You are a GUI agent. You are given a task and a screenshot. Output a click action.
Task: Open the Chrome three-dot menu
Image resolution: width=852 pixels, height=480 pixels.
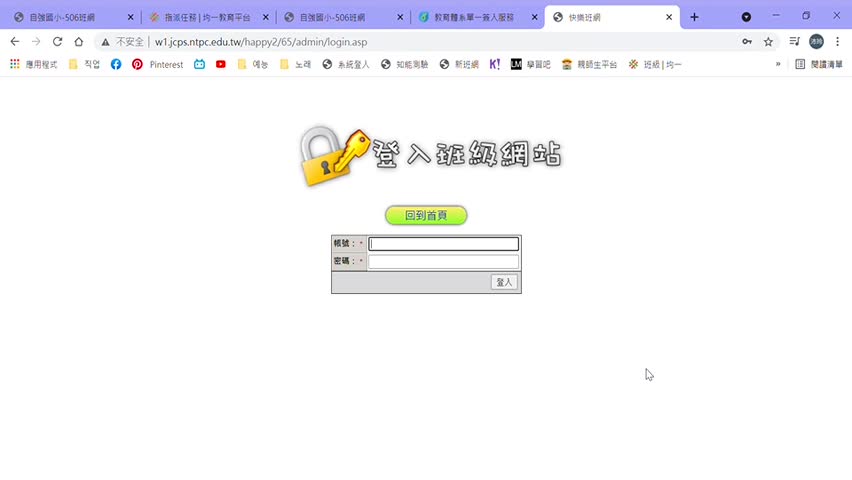click(837, 42)
